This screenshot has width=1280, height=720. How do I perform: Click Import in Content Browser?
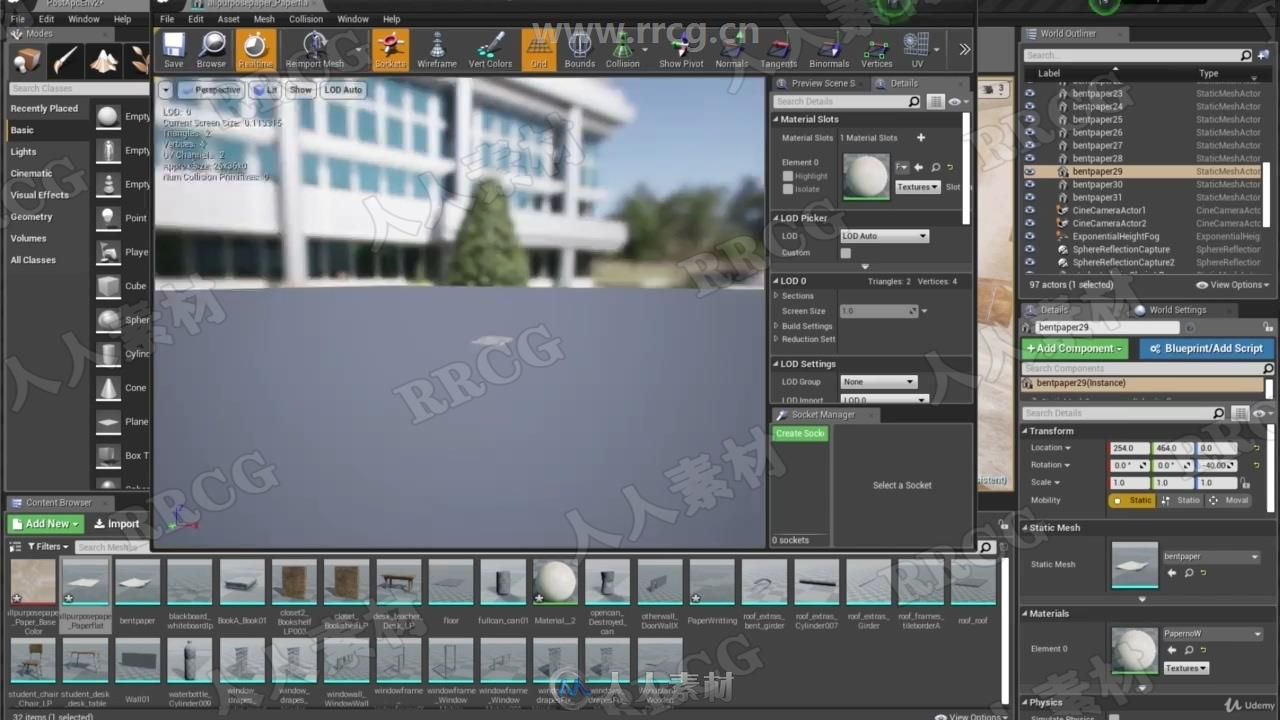(116, 524)
